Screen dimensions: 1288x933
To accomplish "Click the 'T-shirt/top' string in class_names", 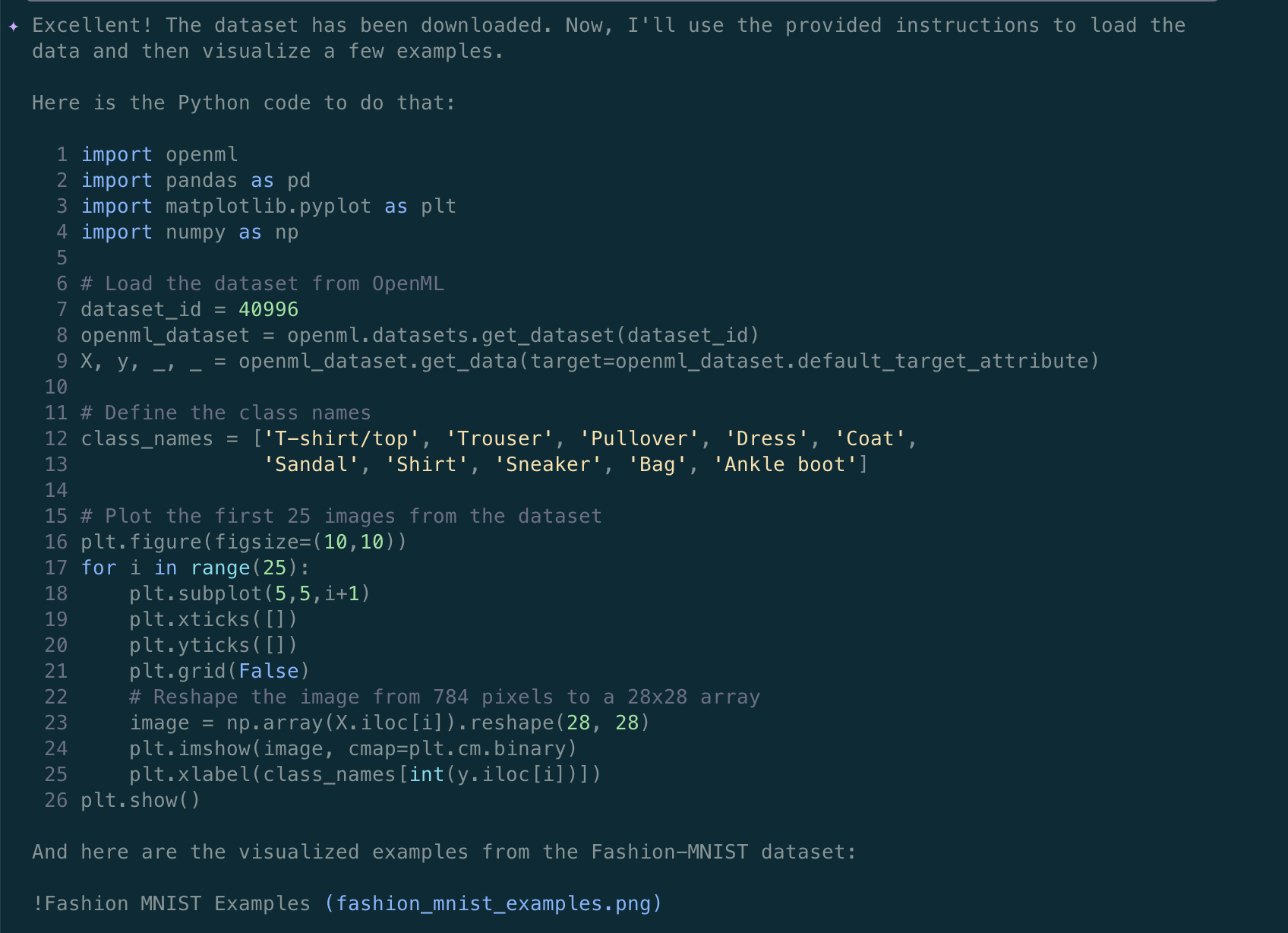I will pos(341,438).
